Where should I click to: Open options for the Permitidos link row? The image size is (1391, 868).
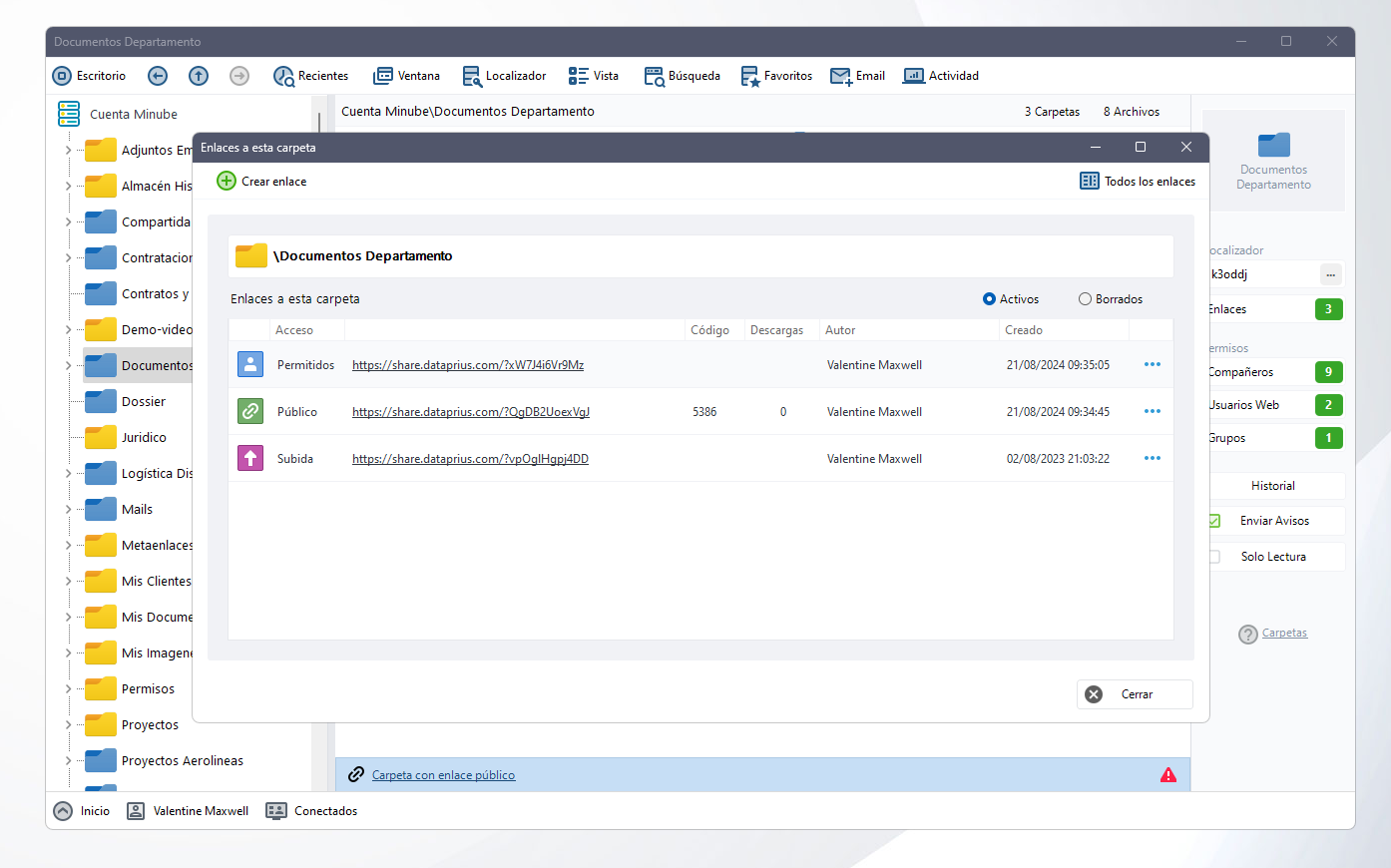coord(1153,364)
